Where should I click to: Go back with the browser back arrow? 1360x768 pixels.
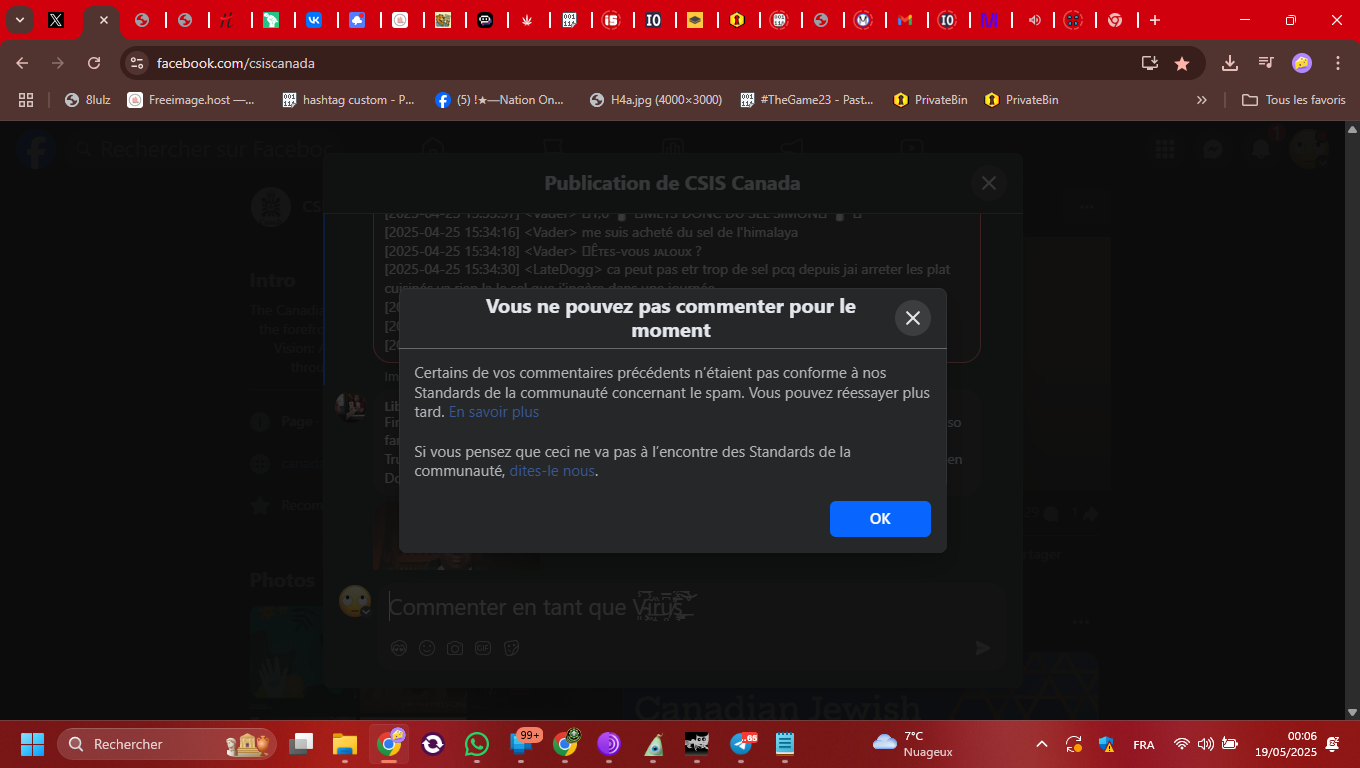pyautogui.click(x=22, y=63)
